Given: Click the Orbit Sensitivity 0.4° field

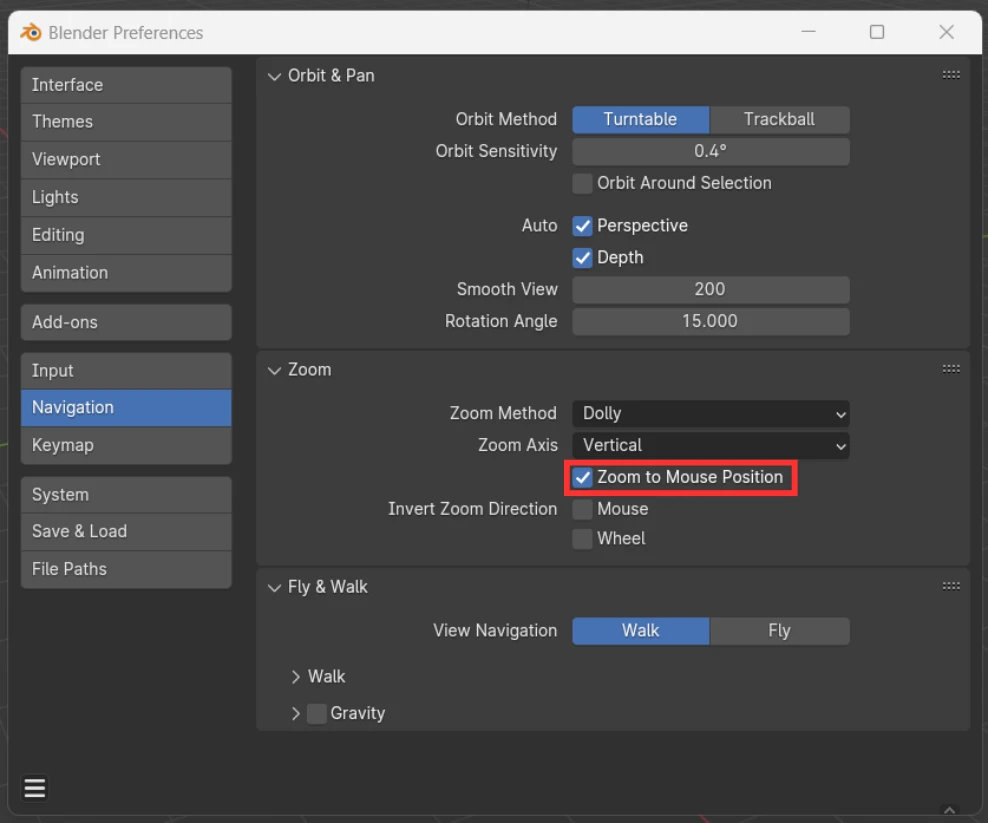Looking at the screenshot, I should click(711, 152).
